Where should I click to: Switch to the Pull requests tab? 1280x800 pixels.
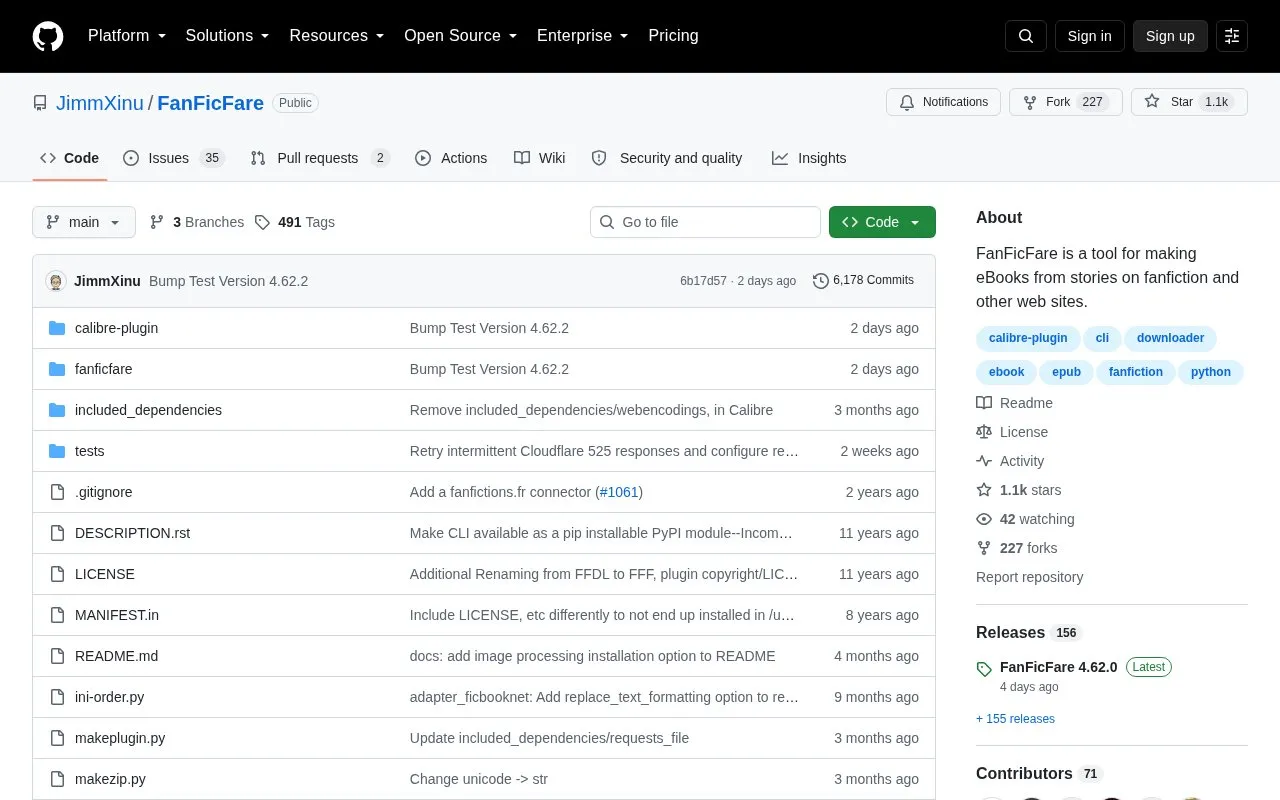pos(319,158)
